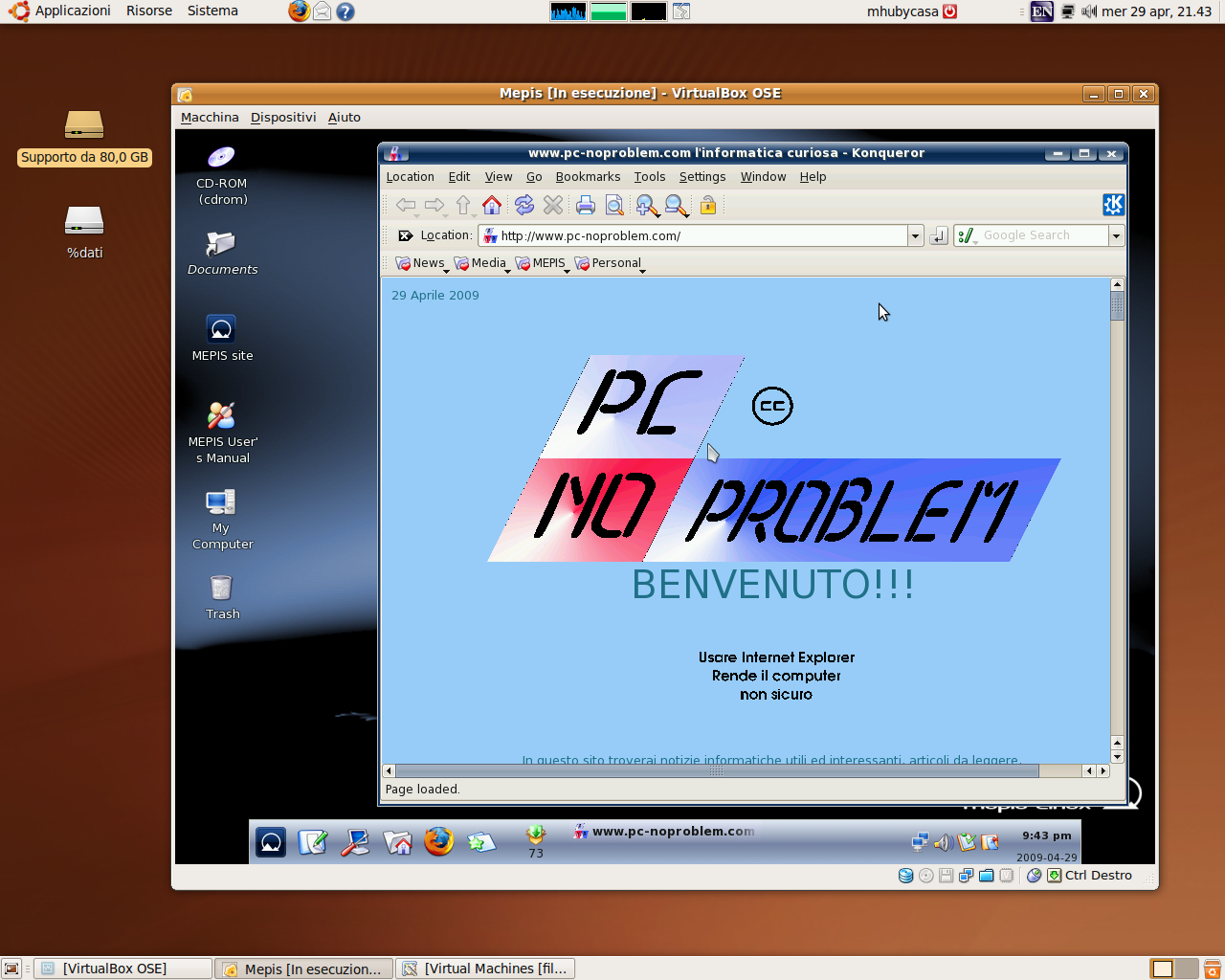Click the mhubycasa user switcher

coord(911,11)
